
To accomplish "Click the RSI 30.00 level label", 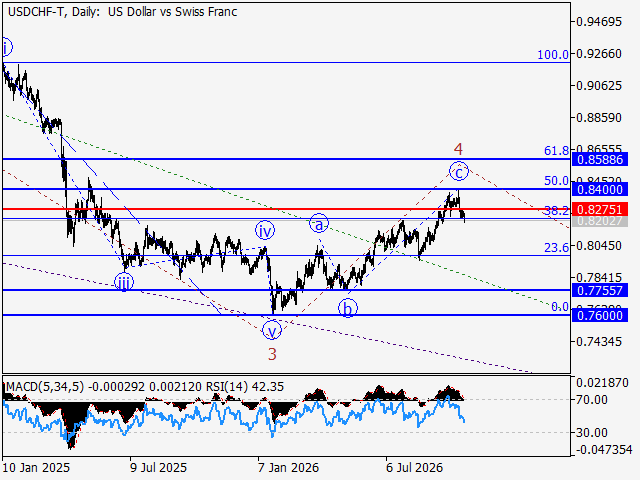I will (591, 432).
